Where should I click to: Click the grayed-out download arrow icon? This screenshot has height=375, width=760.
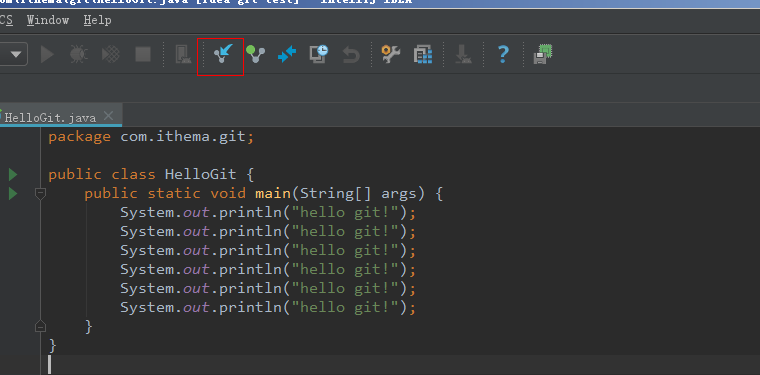(x=463, y=54)
